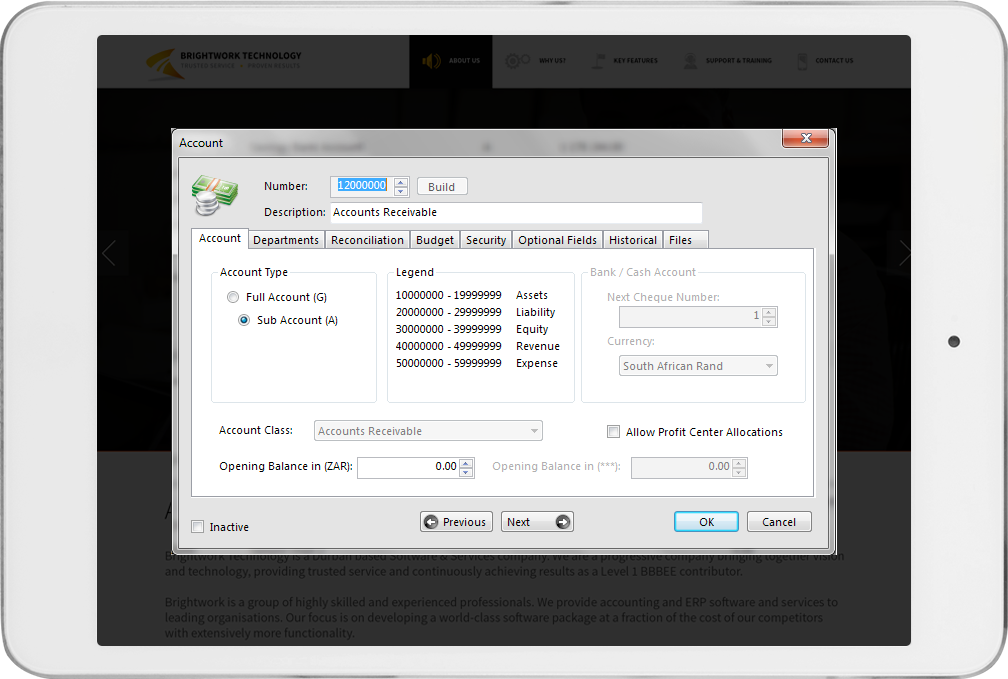Enable Allow Profit Center Allocations
1008x679 pixels.
(614, 432)
